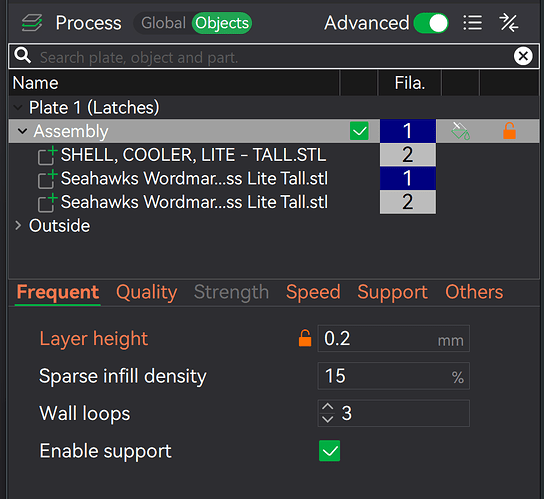The image size is (544, 499).
Task: Open filament dropdown for second Seahawks Wordmark
Action: [408, 202]
